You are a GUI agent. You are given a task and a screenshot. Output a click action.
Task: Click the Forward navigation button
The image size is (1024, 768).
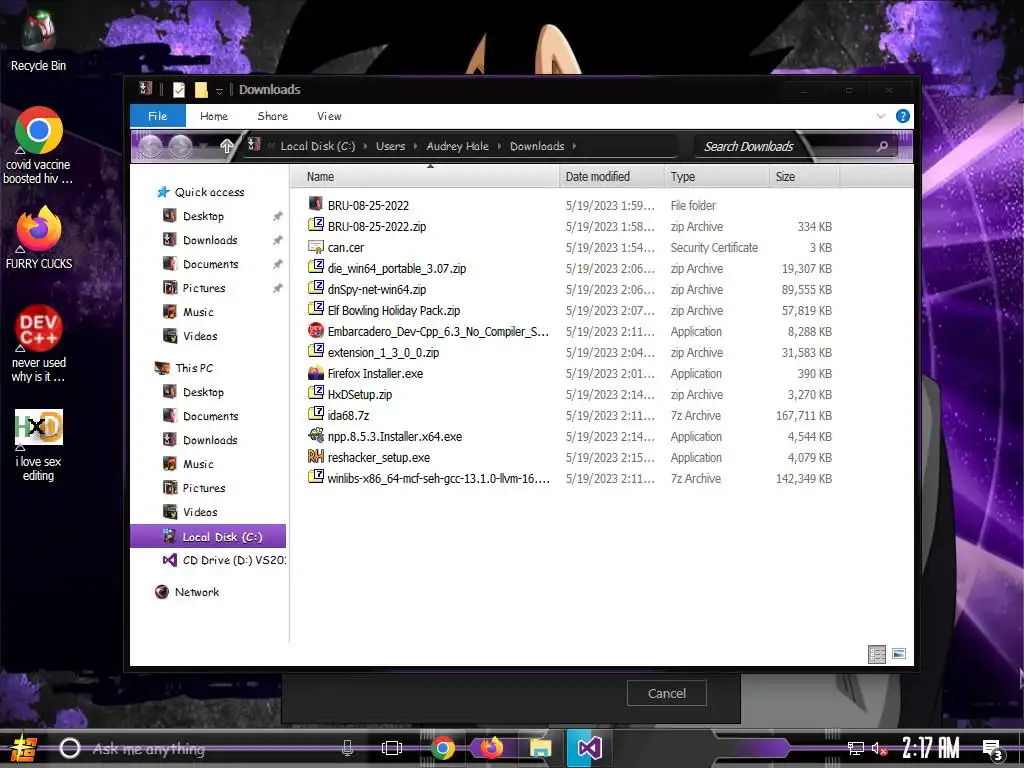(x=180, y=146)
